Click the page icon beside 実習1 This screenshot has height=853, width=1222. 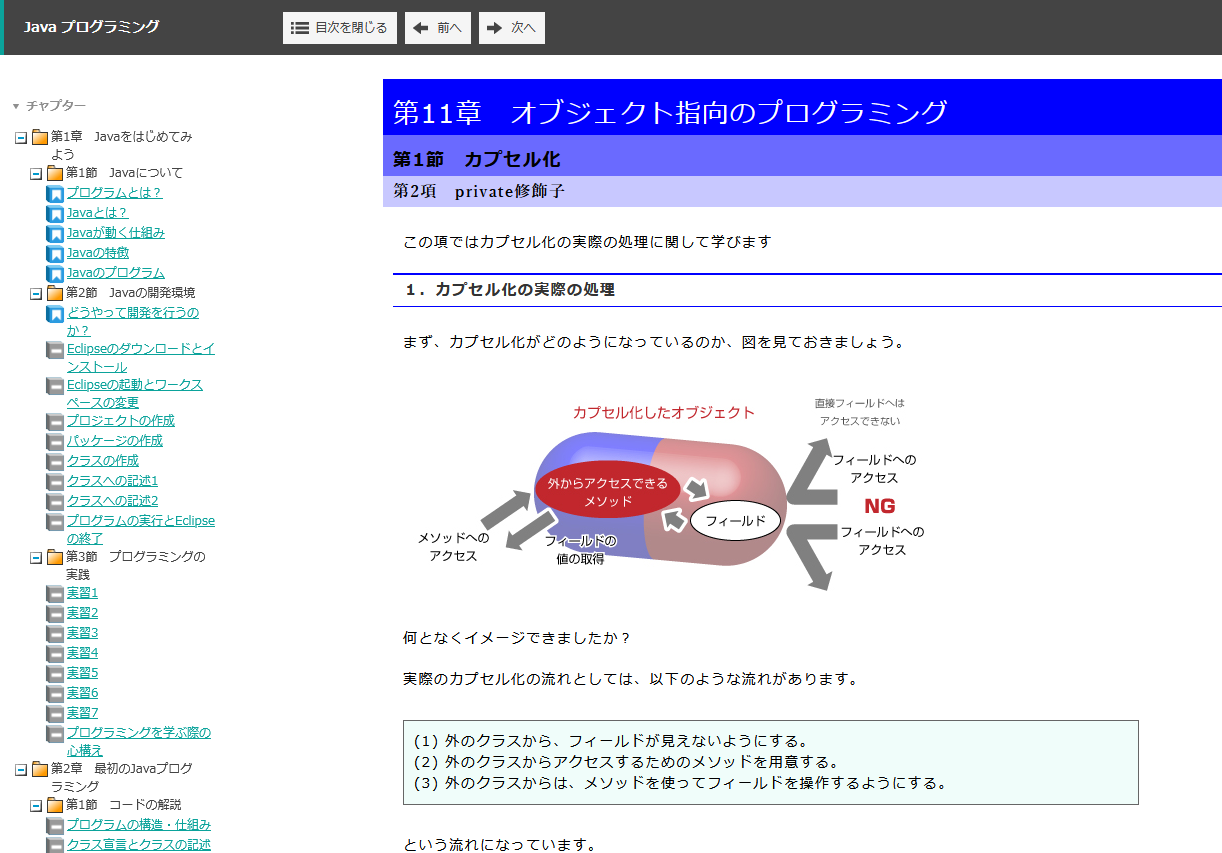(x=55, y=593)
